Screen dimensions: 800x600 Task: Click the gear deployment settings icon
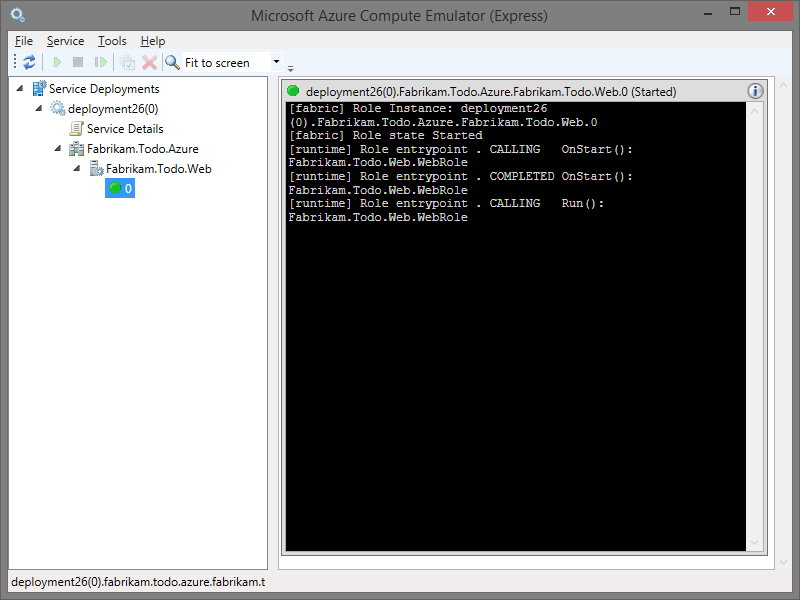point(127,61)
